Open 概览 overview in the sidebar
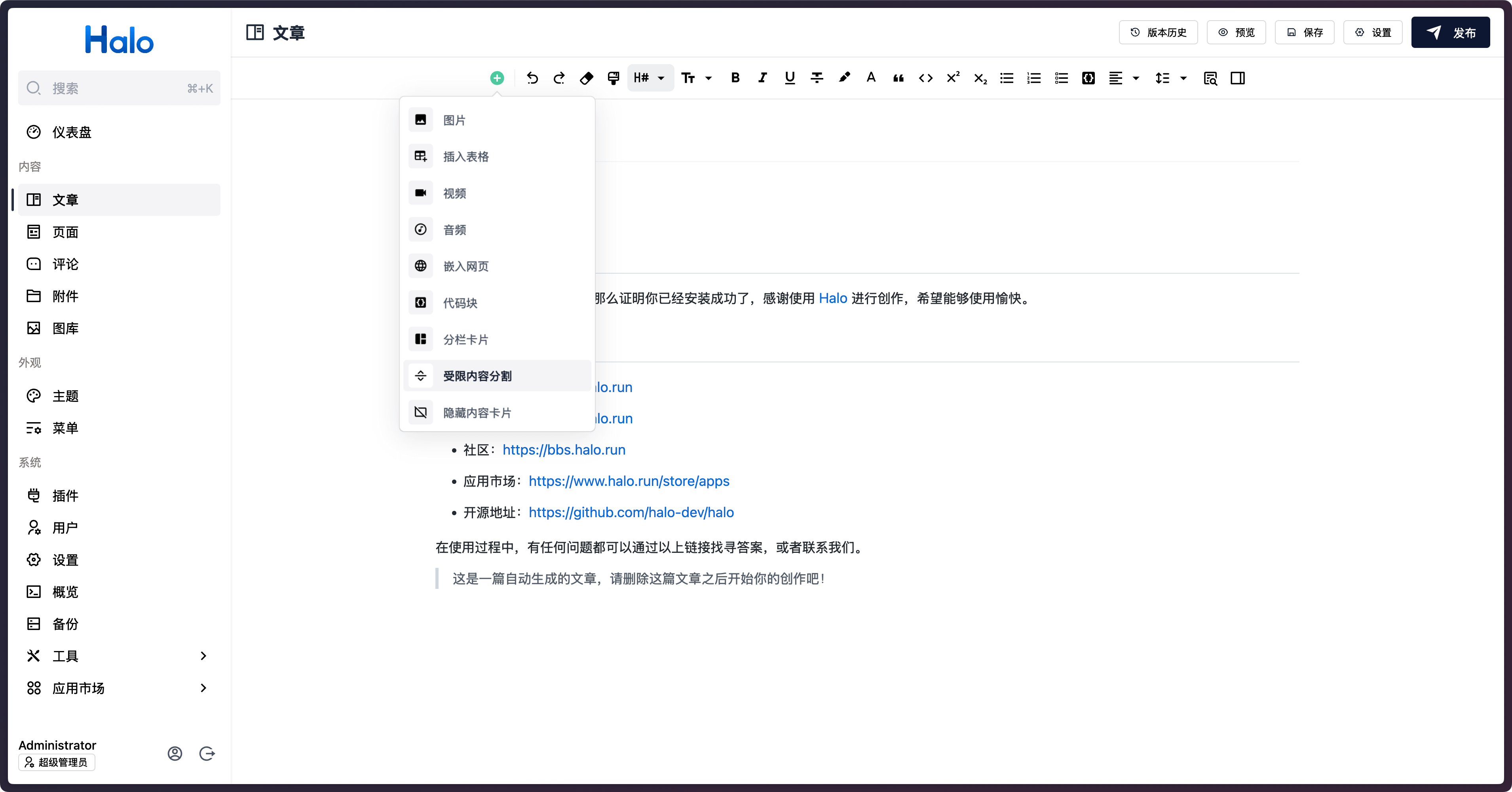The height and width of the screenshot is (792, 1512). [x=119, y=592]
